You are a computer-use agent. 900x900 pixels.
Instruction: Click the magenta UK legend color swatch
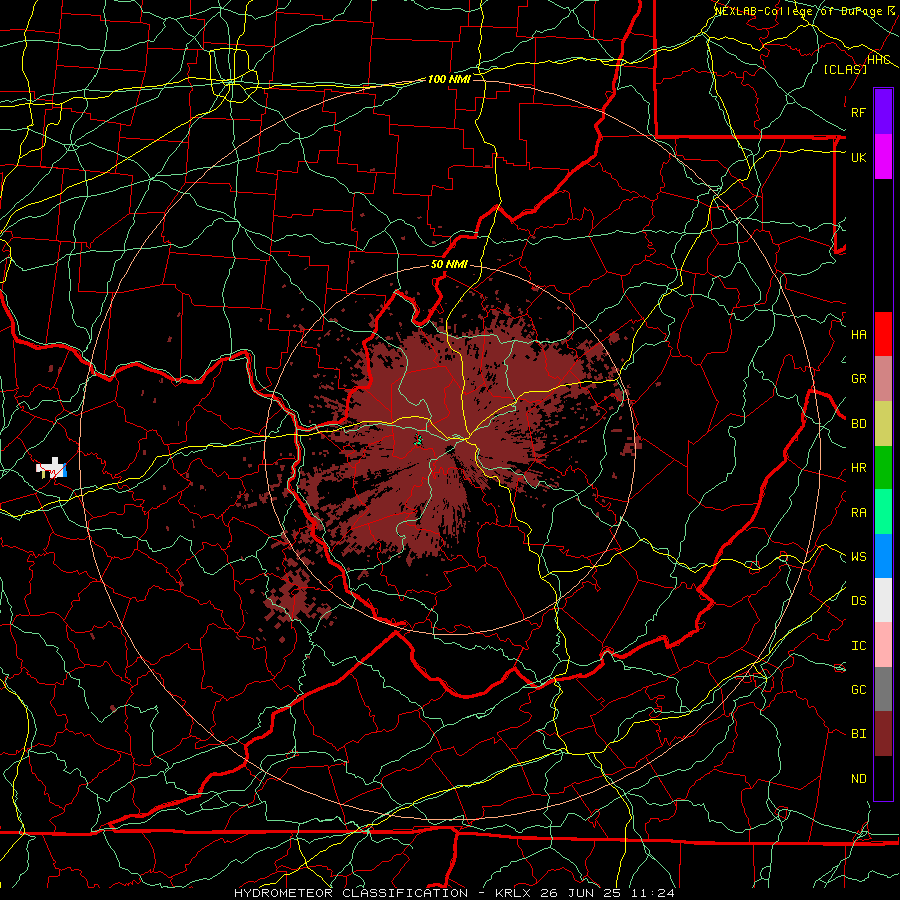[x=883, y=157]
